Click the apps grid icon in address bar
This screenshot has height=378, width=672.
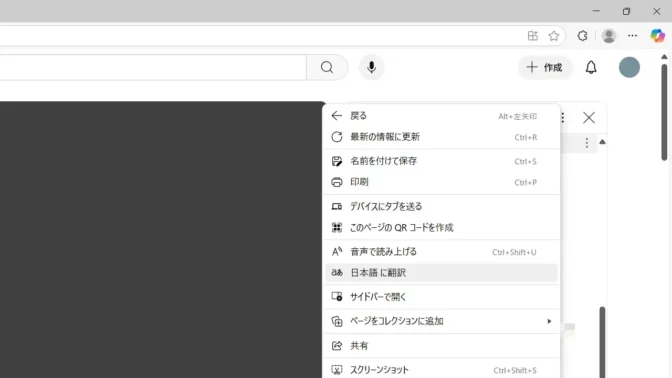[533, 36]
